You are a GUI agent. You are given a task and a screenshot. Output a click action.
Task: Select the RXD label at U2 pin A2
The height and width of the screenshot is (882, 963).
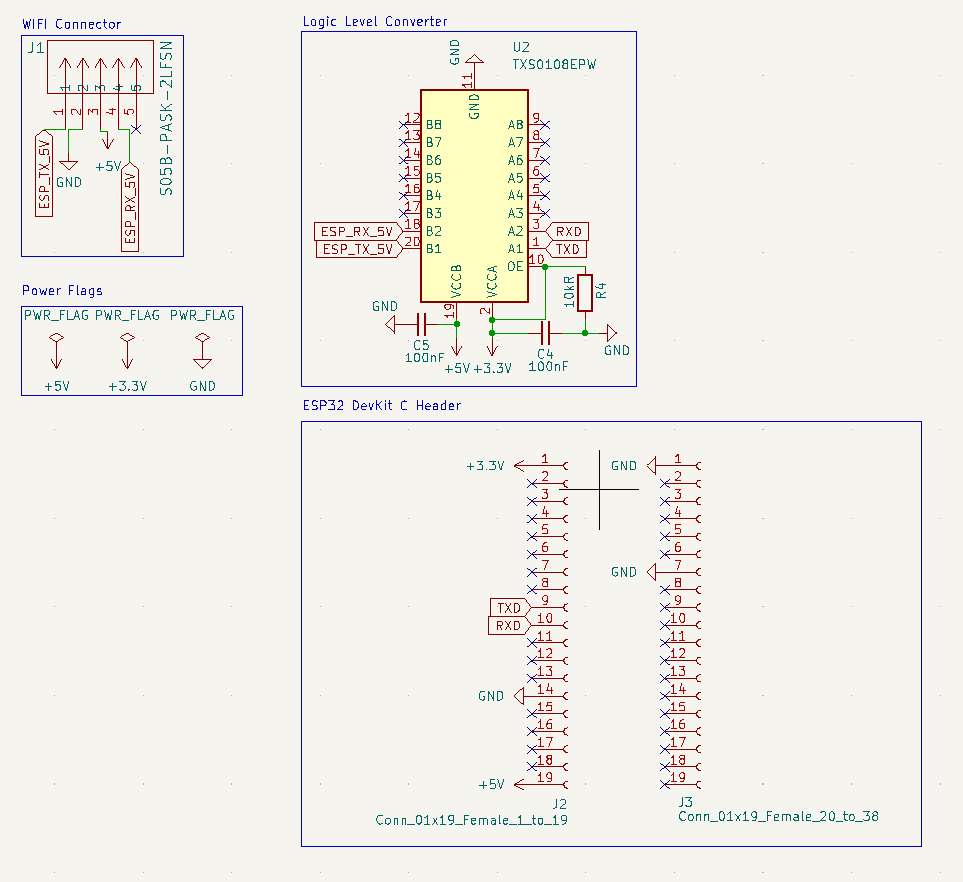pyautogui.click(x=567, y=232)
